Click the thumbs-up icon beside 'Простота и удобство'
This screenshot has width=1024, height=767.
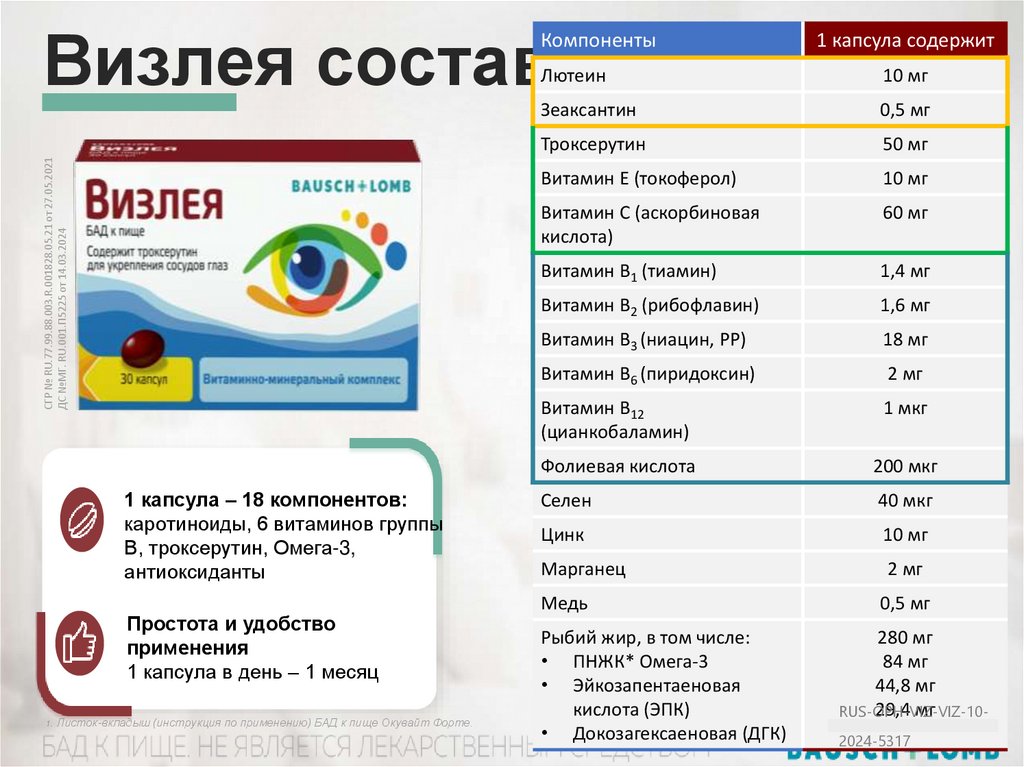point(80,643)
